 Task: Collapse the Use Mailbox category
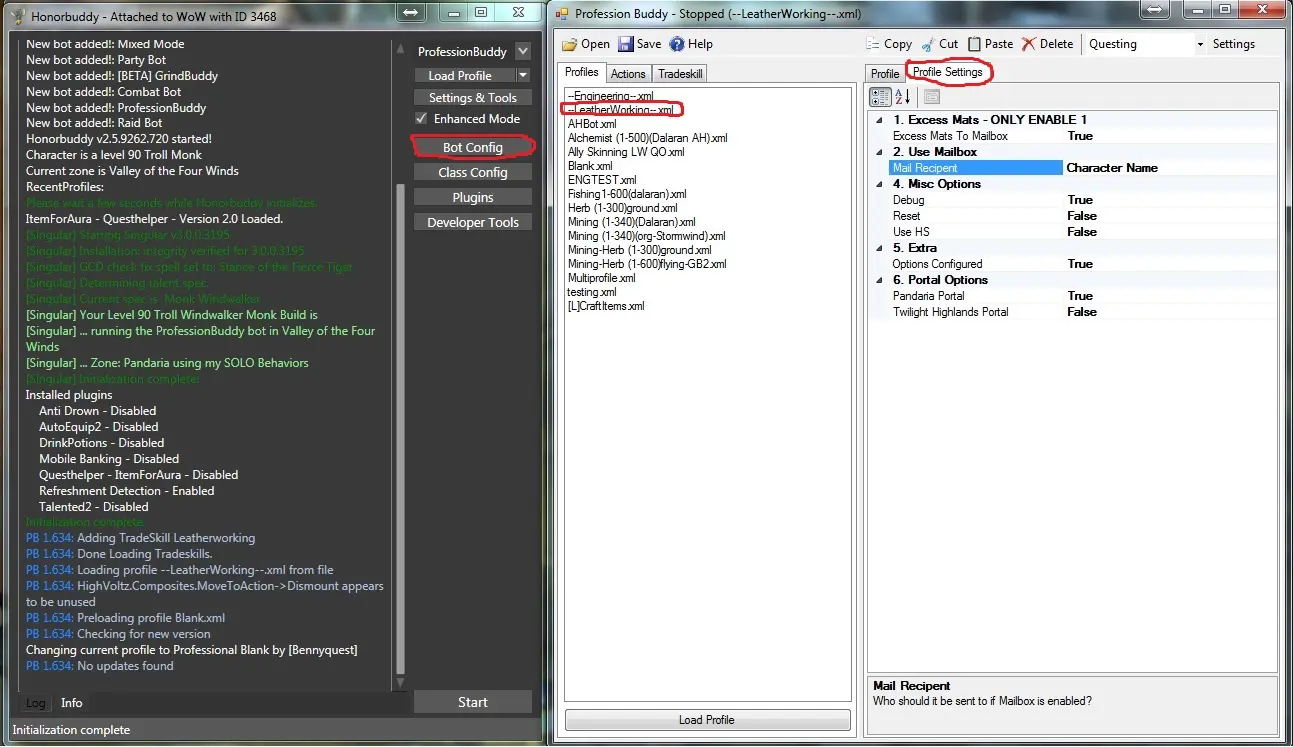click(879, 152)
